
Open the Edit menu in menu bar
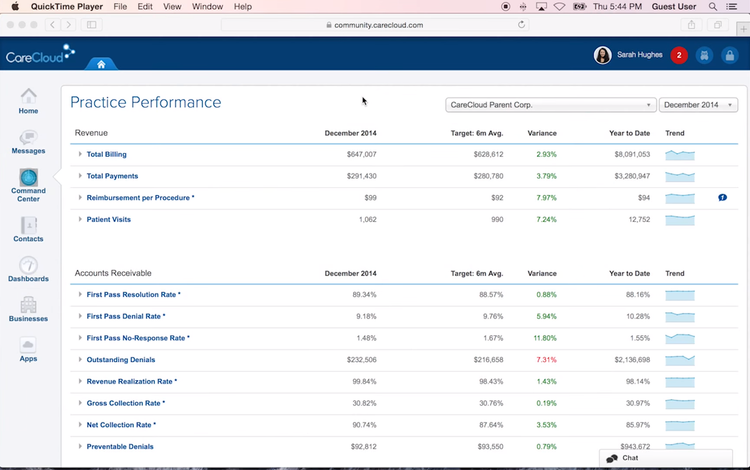click(x=145, y=7)
